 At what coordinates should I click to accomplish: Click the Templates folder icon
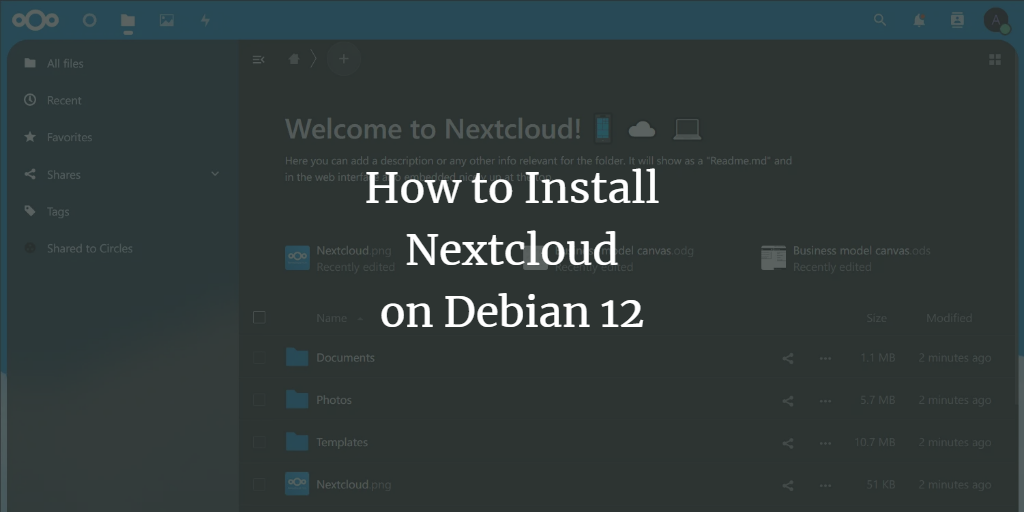[x=297, y=442]
